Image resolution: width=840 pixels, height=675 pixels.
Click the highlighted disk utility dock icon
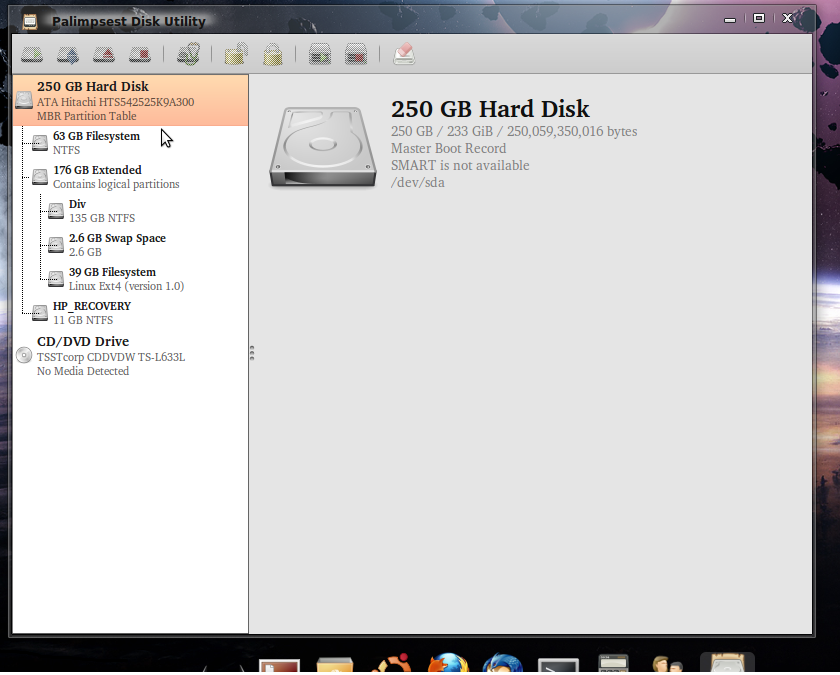click(x=727, y=663)
